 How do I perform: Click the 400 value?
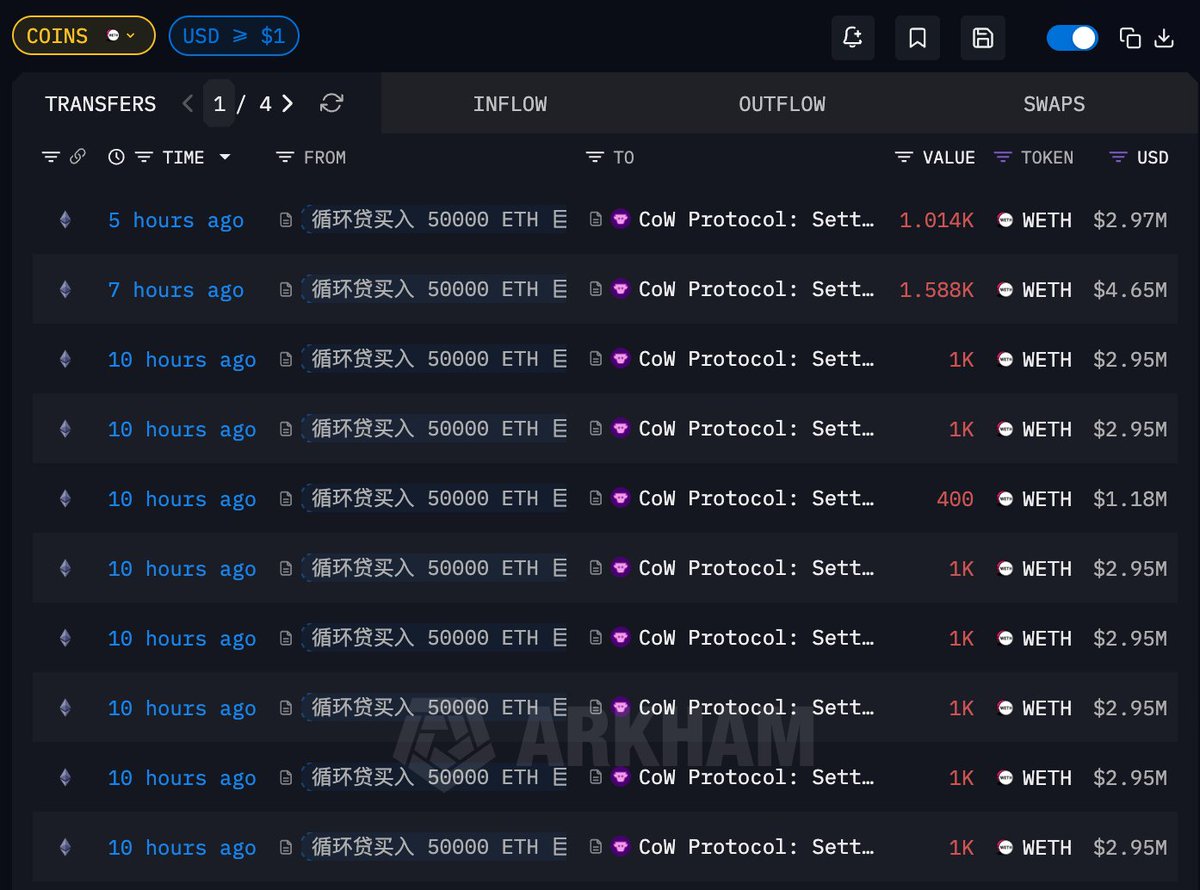click(955, 499)
